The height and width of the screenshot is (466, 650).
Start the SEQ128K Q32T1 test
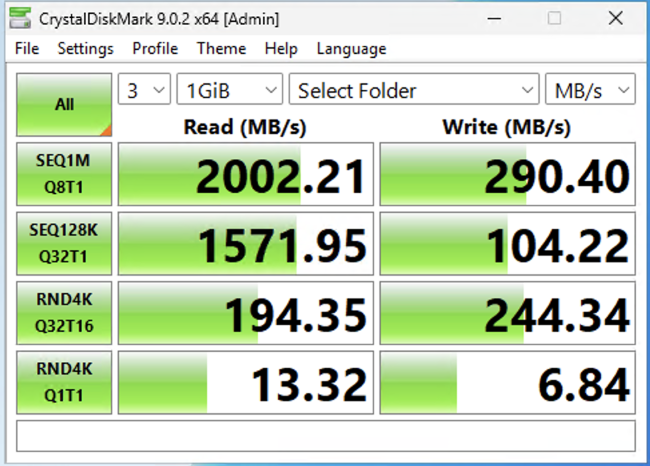pos(64,243)
